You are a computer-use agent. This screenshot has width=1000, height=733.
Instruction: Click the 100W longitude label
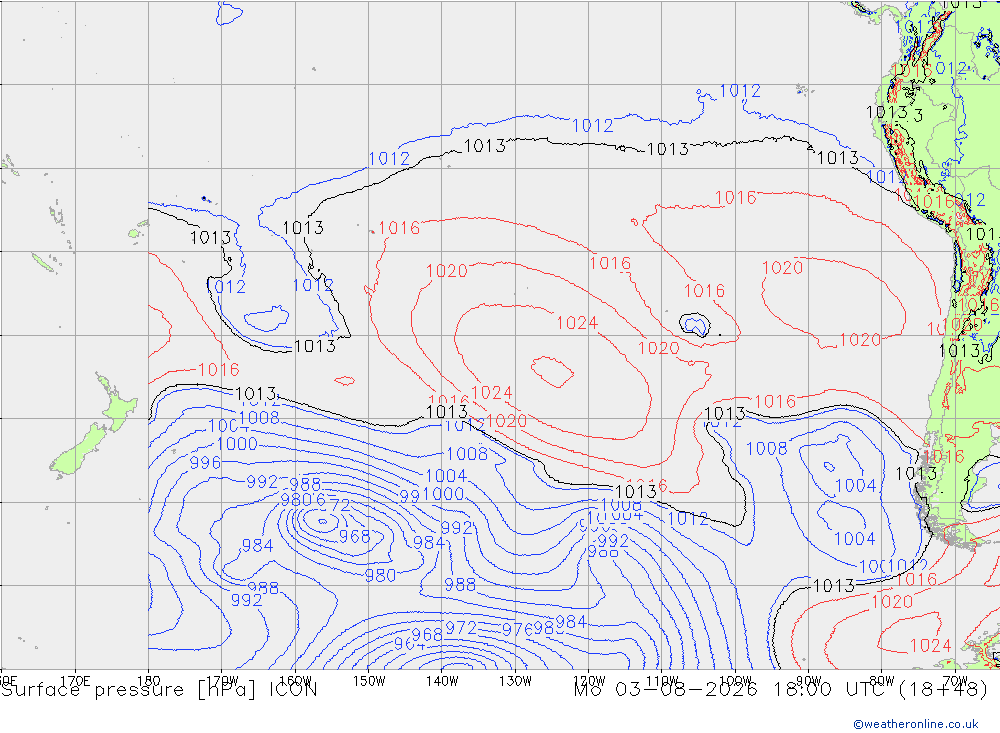point(735,681)
